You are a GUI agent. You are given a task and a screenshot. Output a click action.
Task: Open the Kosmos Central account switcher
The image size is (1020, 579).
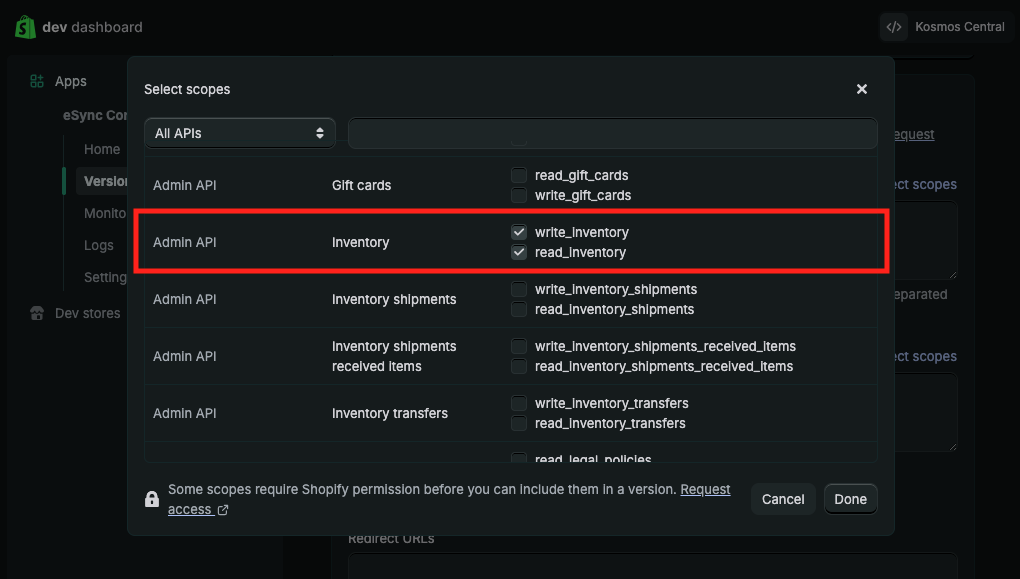(x=944, y=27)
